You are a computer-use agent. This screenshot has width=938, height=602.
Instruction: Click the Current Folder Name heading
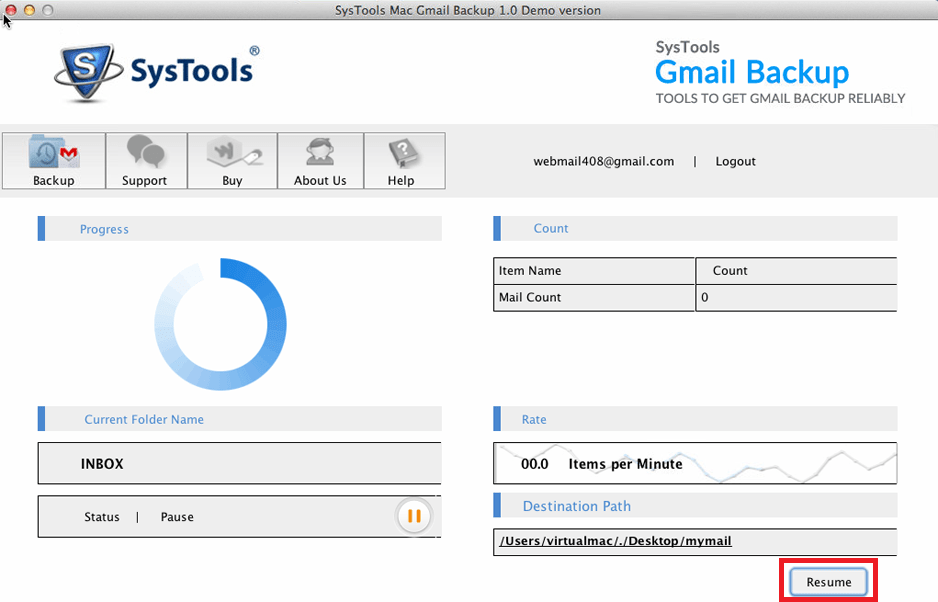(144, 419)
